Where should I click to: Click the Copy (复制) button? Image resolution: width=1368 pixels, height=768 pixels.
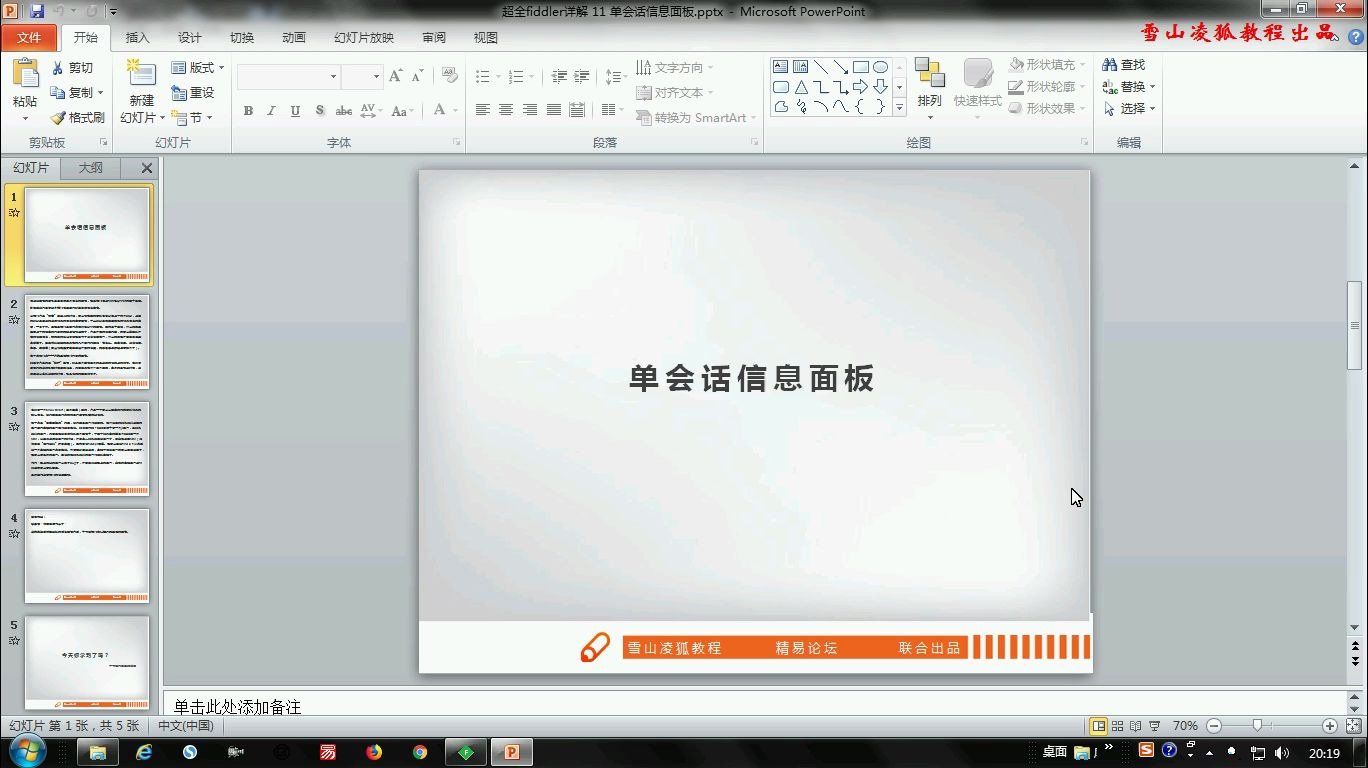click(78, 93)
